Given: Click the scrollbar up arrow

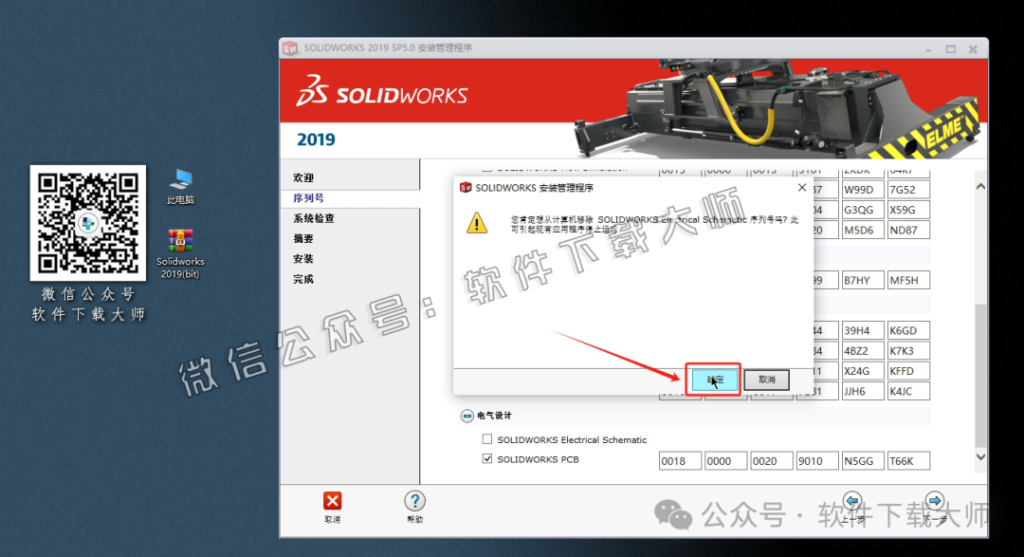Looking at the screenshot, I should [x=980, y=187].
